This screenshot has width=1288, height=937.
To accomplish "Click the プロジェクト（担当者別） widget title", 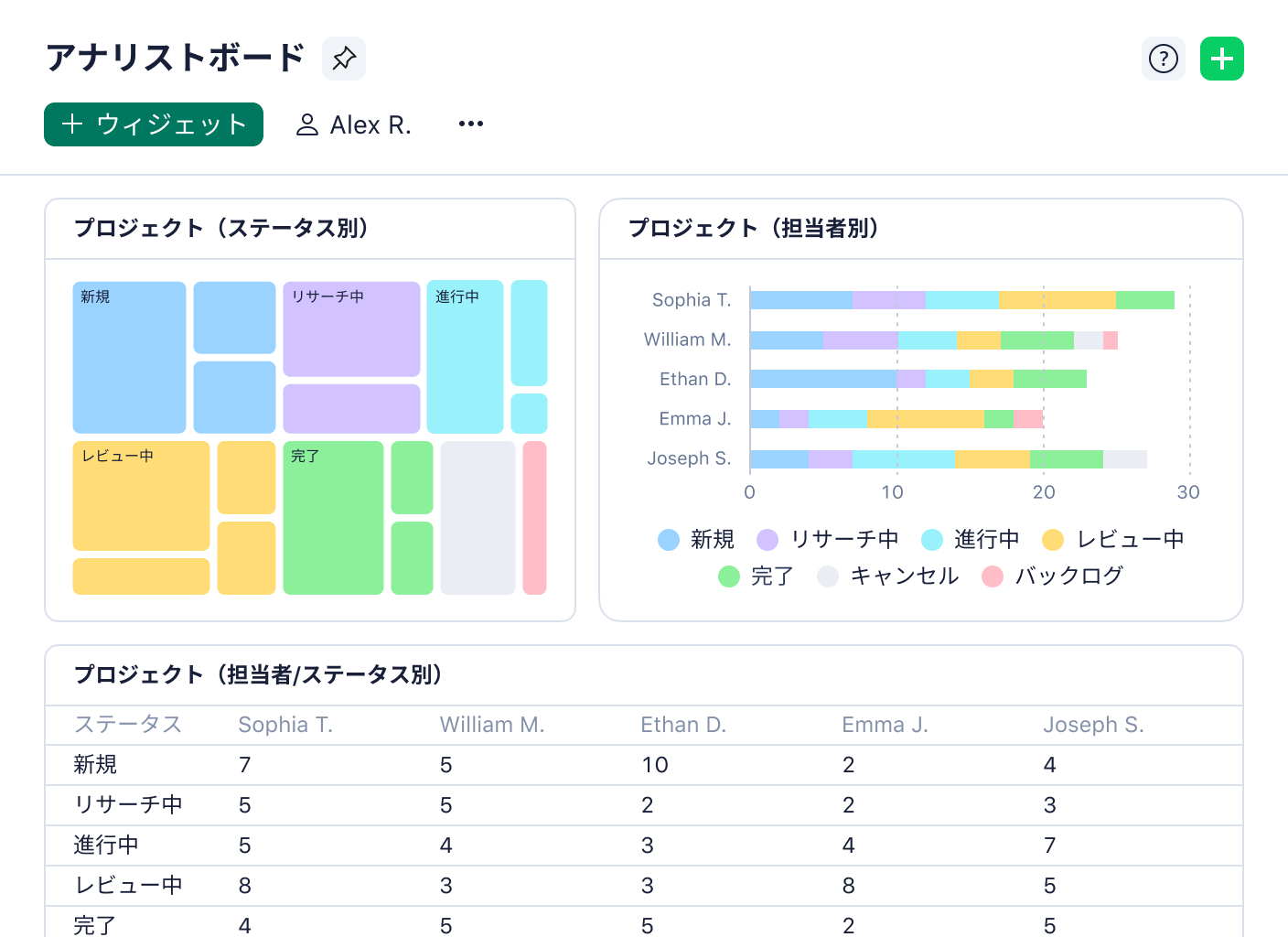I will coord(754,228).
